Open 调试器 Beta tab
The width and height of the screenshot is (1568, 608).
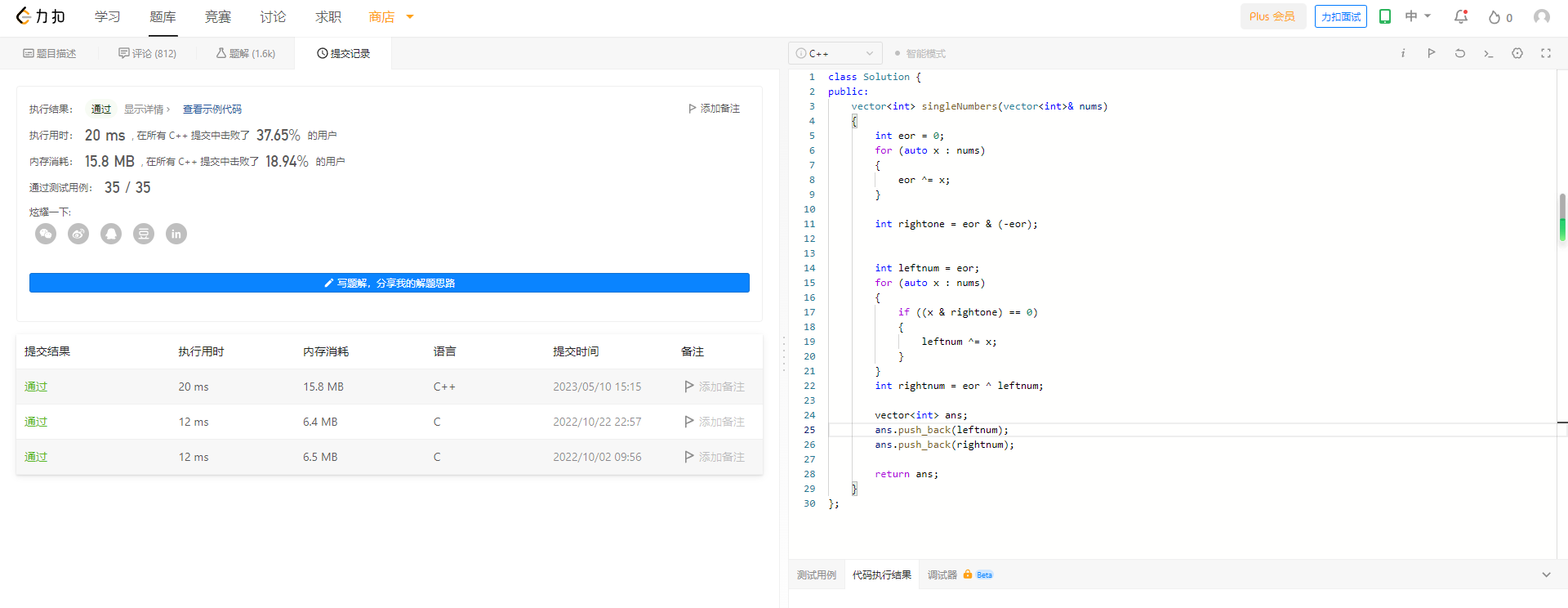tap(960, 574)
